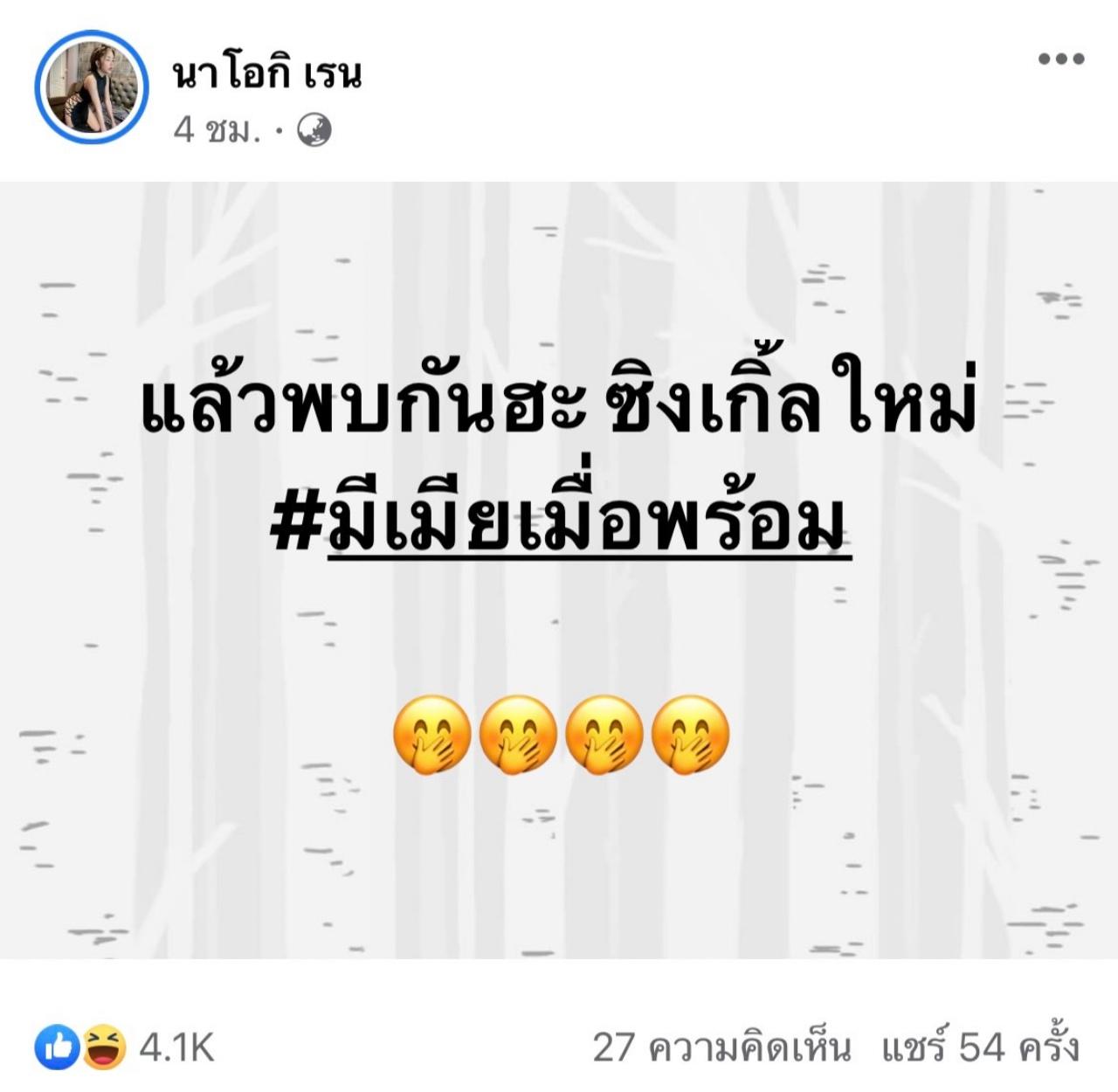Open the three-dot post options menu
1118x1092 pixels.
[x=1061, y=59]
